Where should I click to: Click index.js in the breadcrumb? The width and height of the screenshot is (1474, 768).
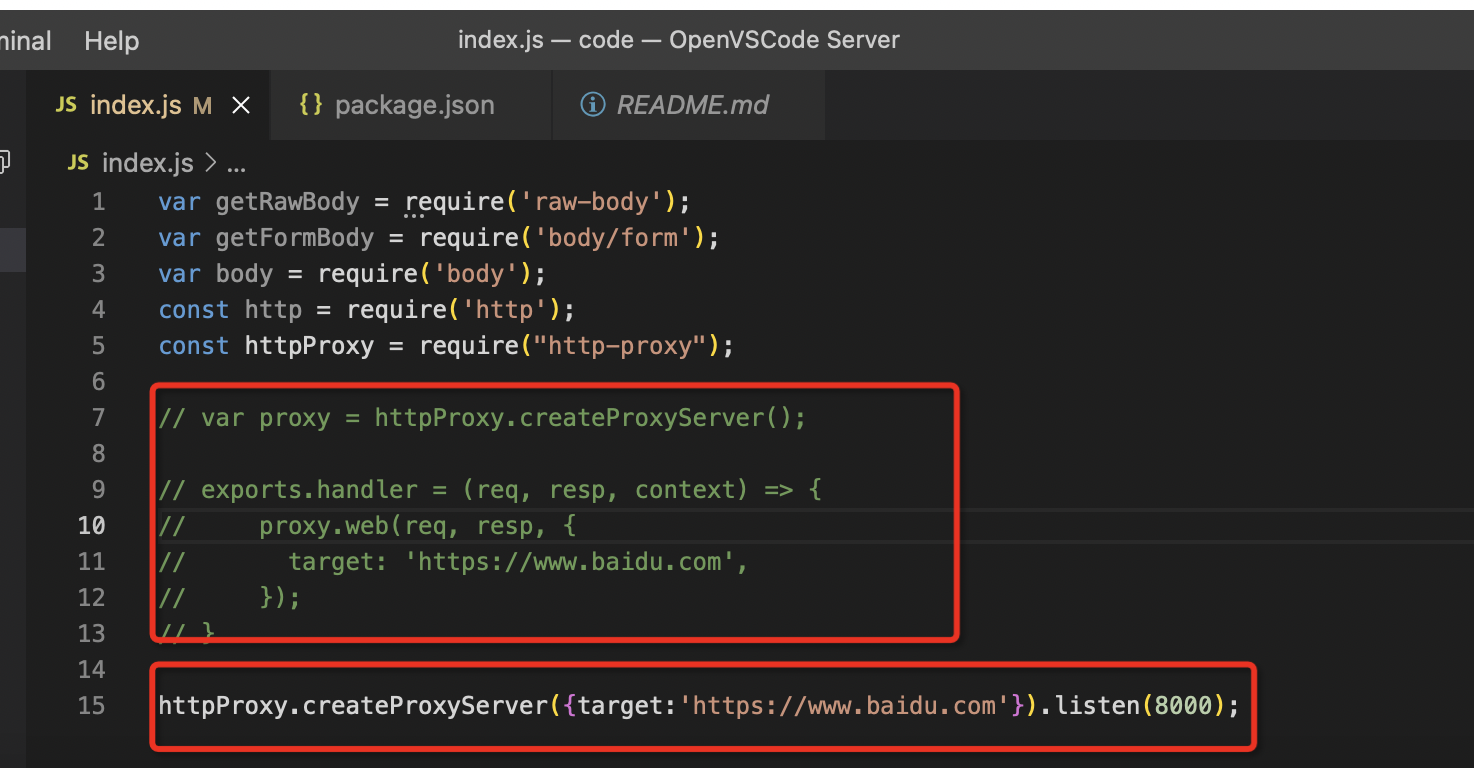point(147,163)
